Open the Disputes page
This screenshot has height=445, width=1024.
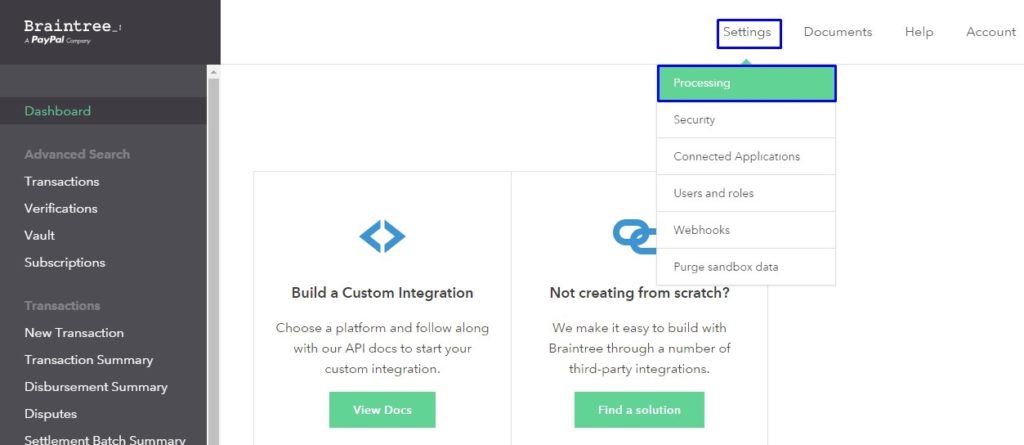[51, 414]
